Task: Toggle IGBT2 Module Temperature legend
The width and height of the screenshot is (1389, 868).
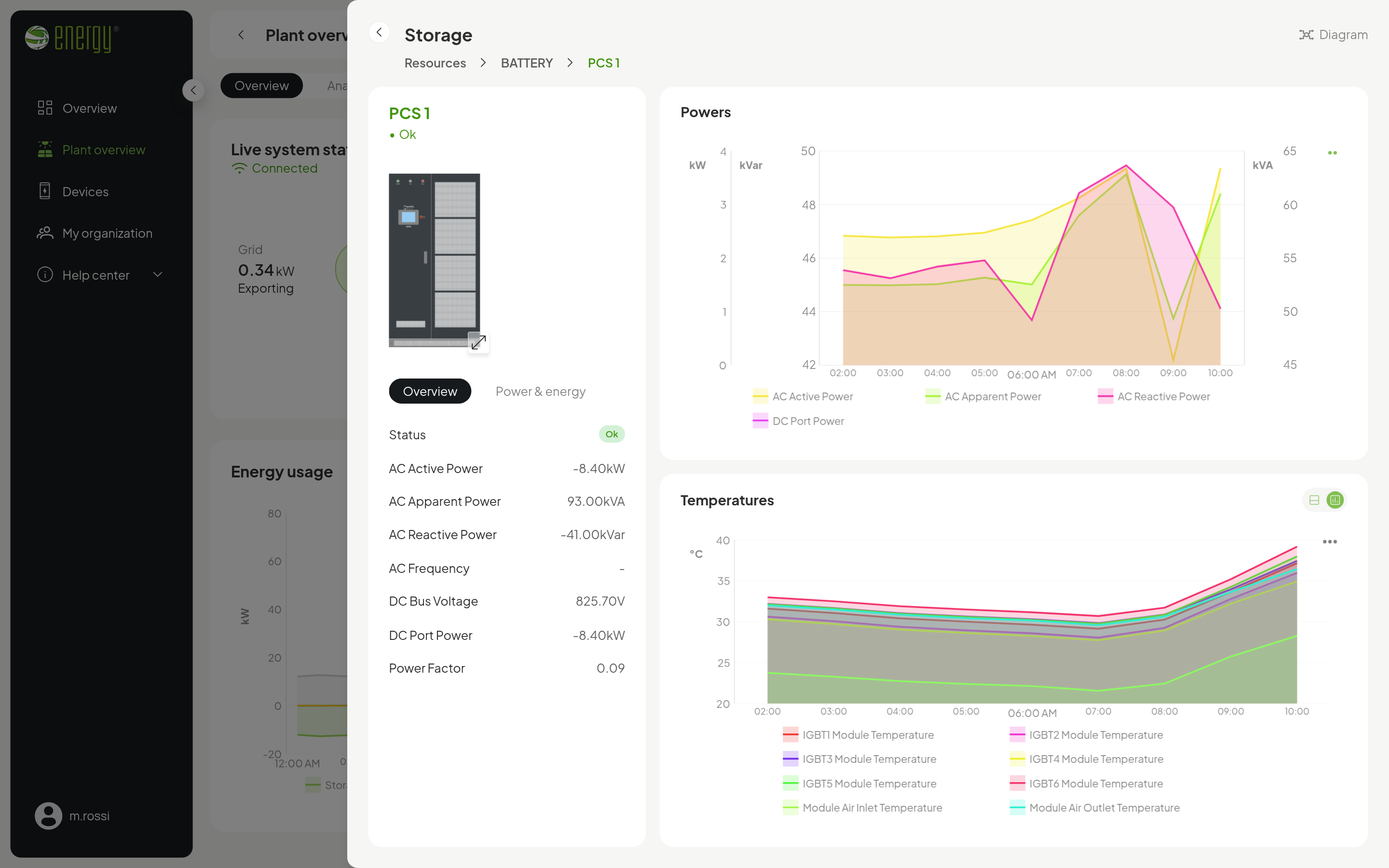Action: point(1086,735)
